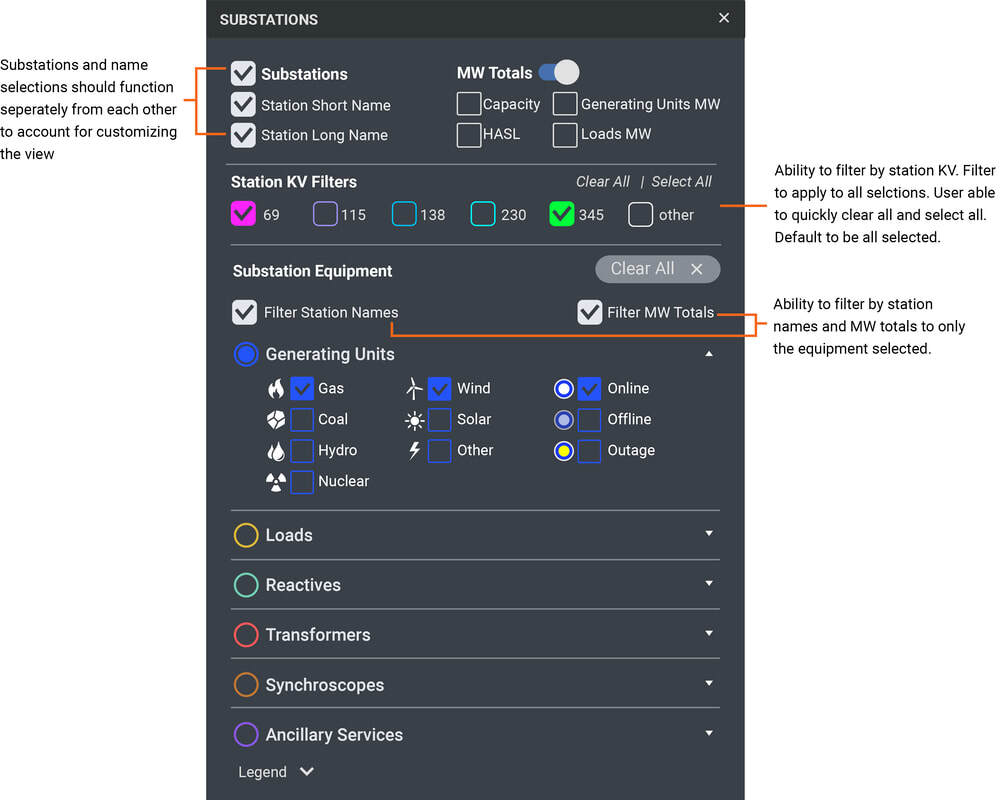Screen dimensions: 1006x800
Task: Click the Hydro water drop icon
Action: pyautogui.click(x=276, y=451)
